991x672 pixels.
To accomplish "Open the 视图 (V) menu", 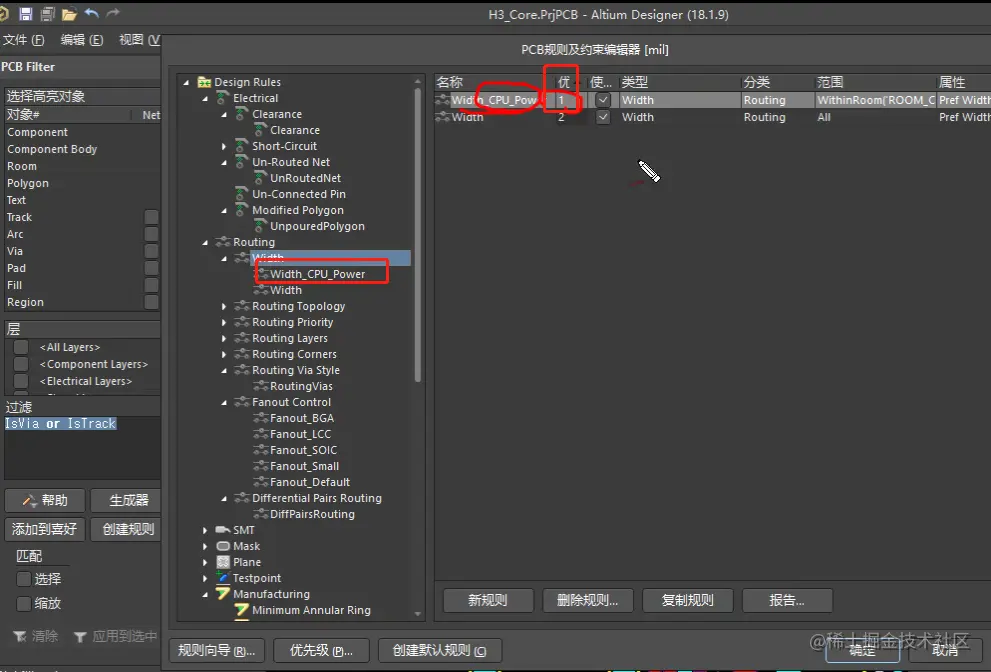I will tap(140, 40).
